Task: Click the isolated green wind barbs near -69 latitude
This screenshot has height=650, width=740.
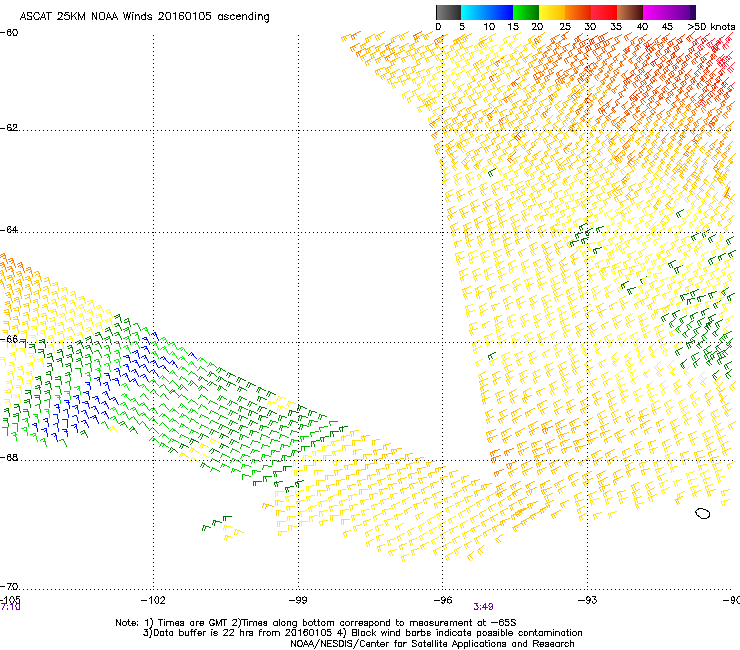Action: [217, 523]
